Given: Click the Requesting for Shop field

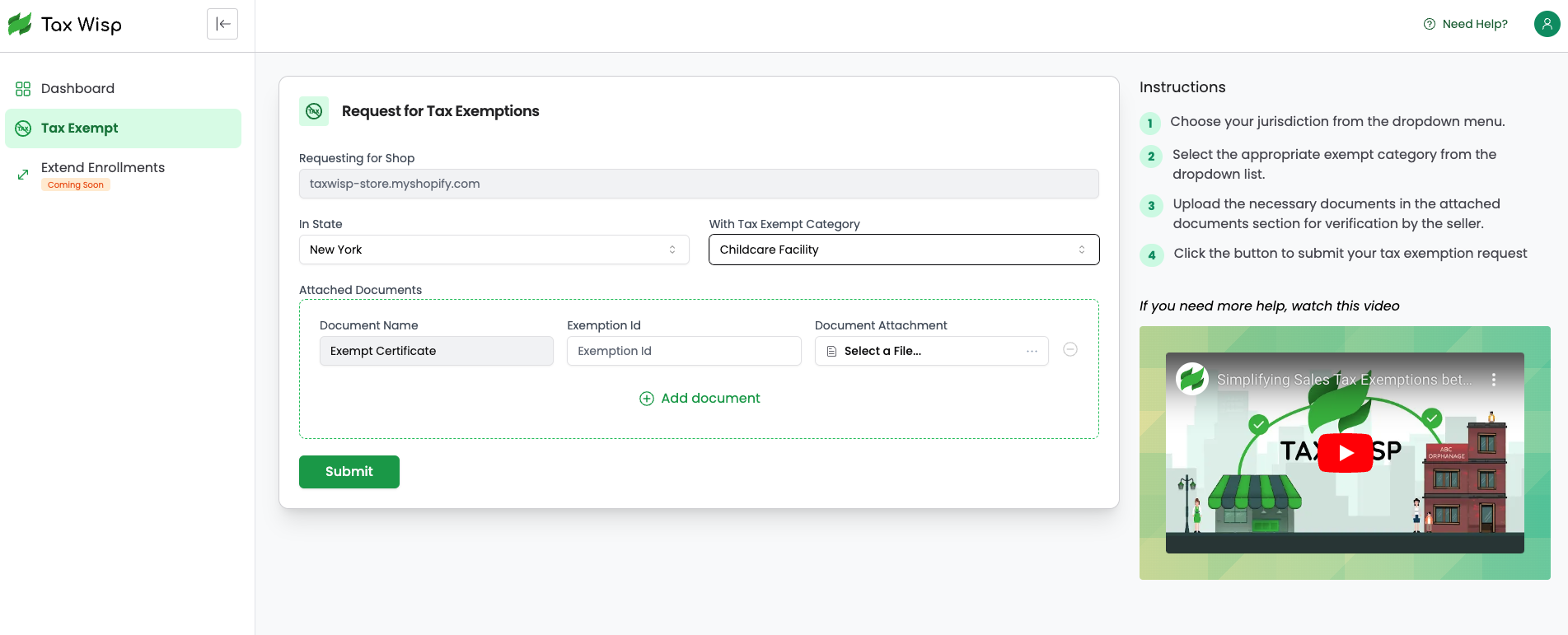Looking at the screenshot, I should point(699,184).
